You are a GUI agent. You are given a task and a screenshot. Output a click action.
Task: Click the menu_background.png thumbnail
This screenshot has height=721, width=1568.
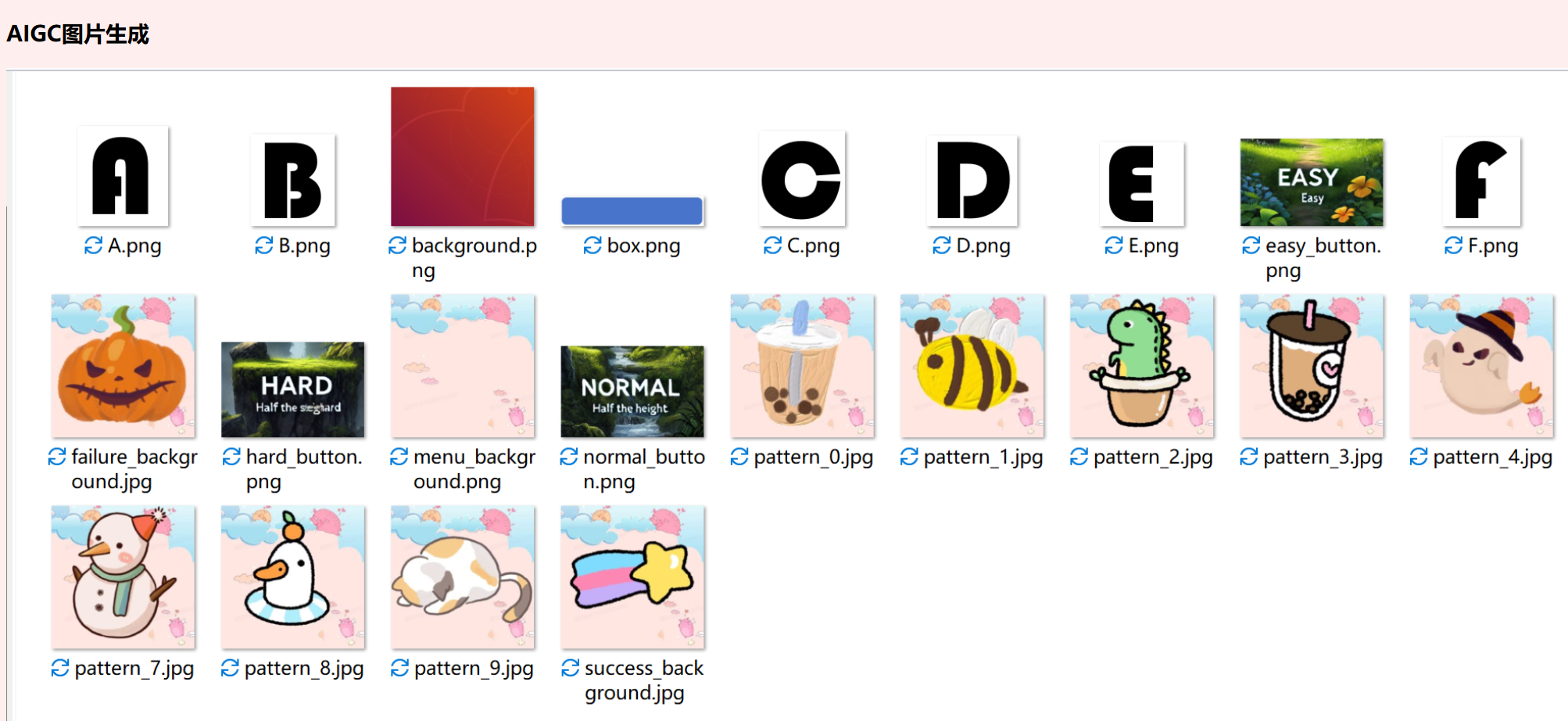[463, 366]
